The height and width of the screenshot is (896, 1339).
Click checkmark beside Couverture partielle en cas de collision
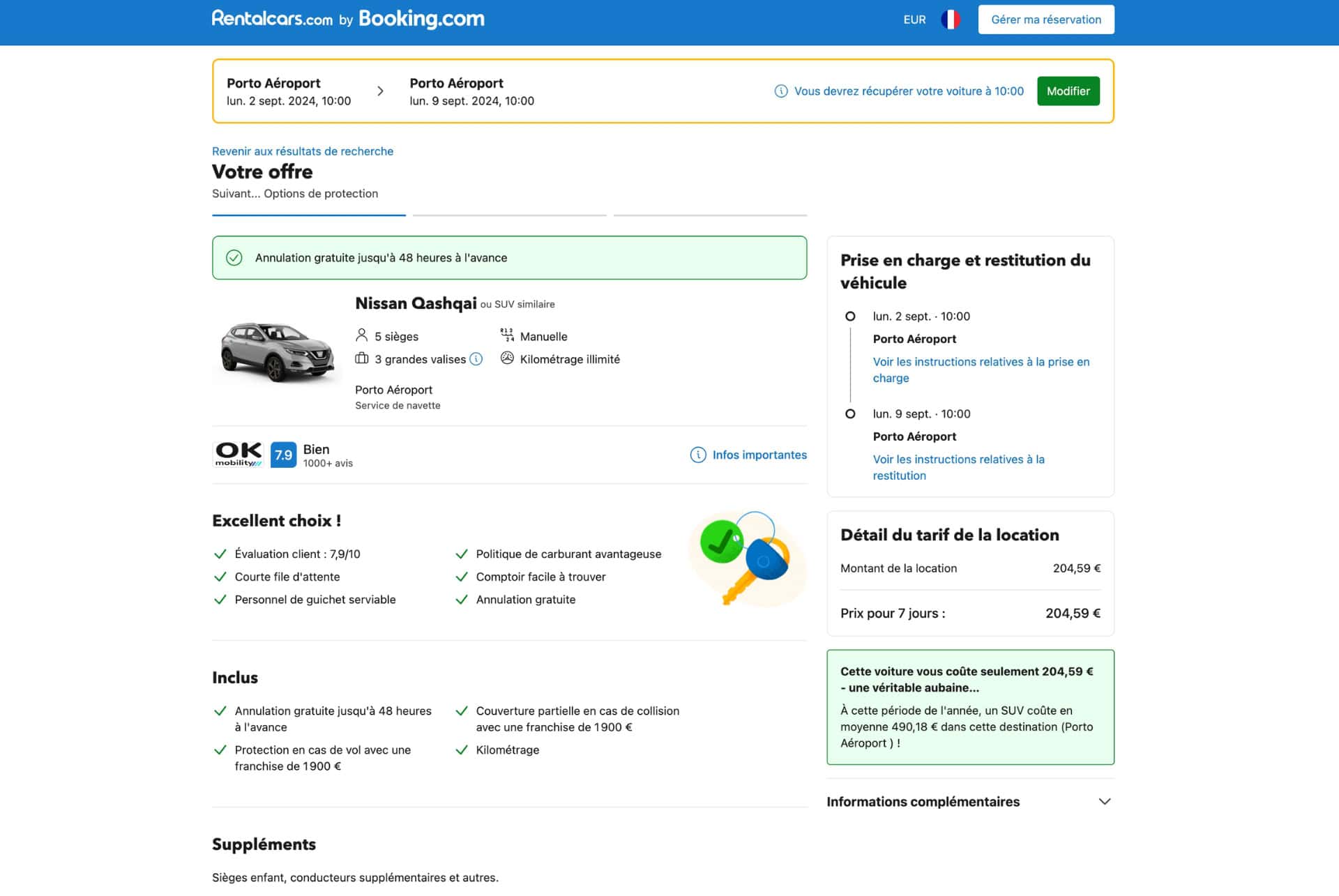click(x=462, y=711)
